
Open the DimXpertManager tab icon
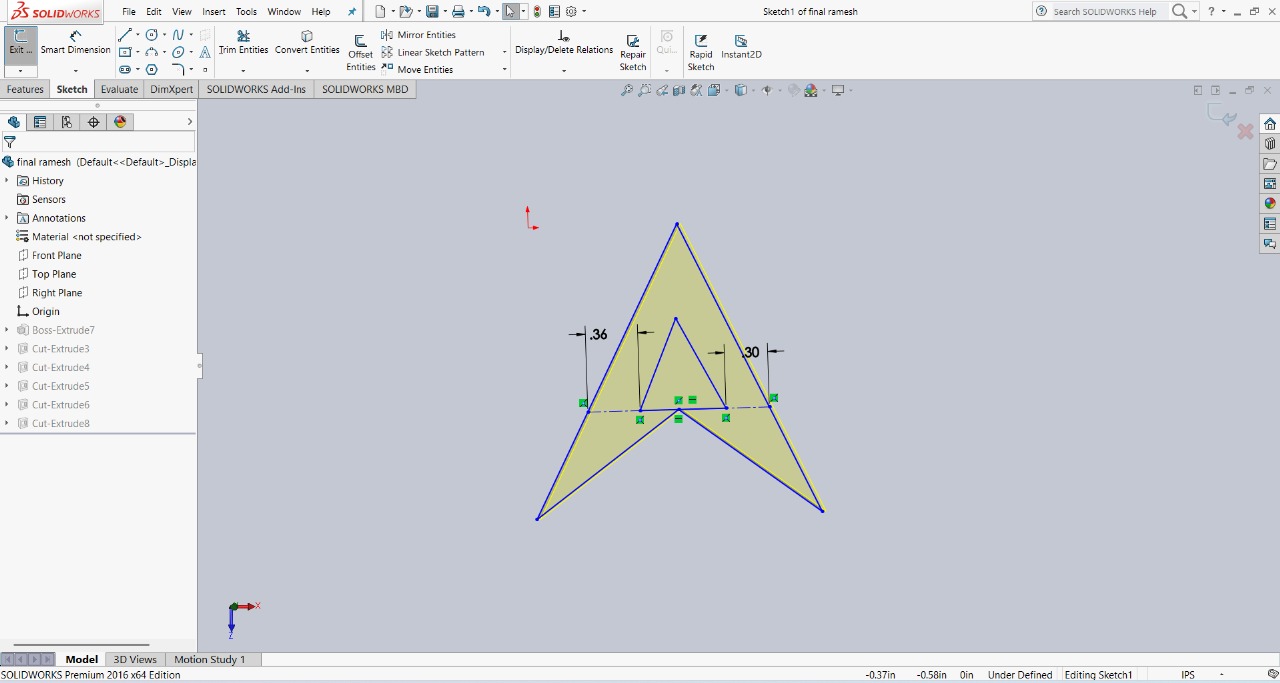[93, 122]
